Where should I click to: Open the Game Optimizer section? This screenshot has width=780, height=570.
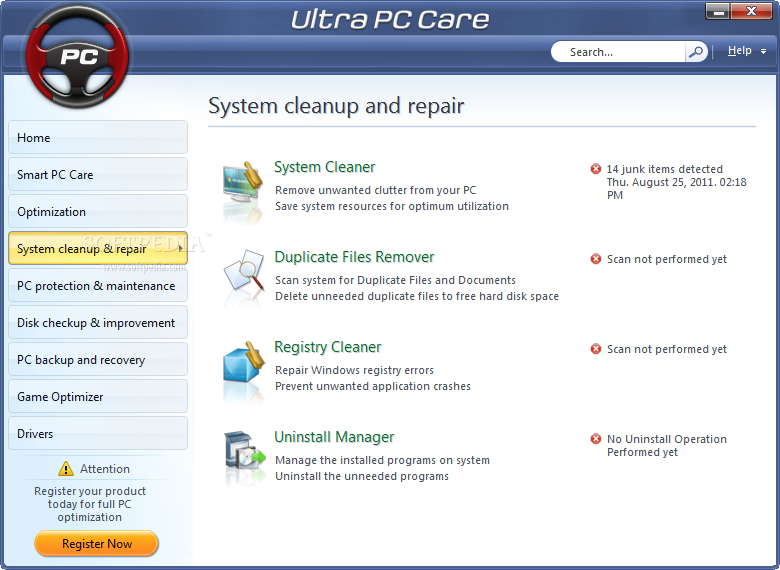98,396
